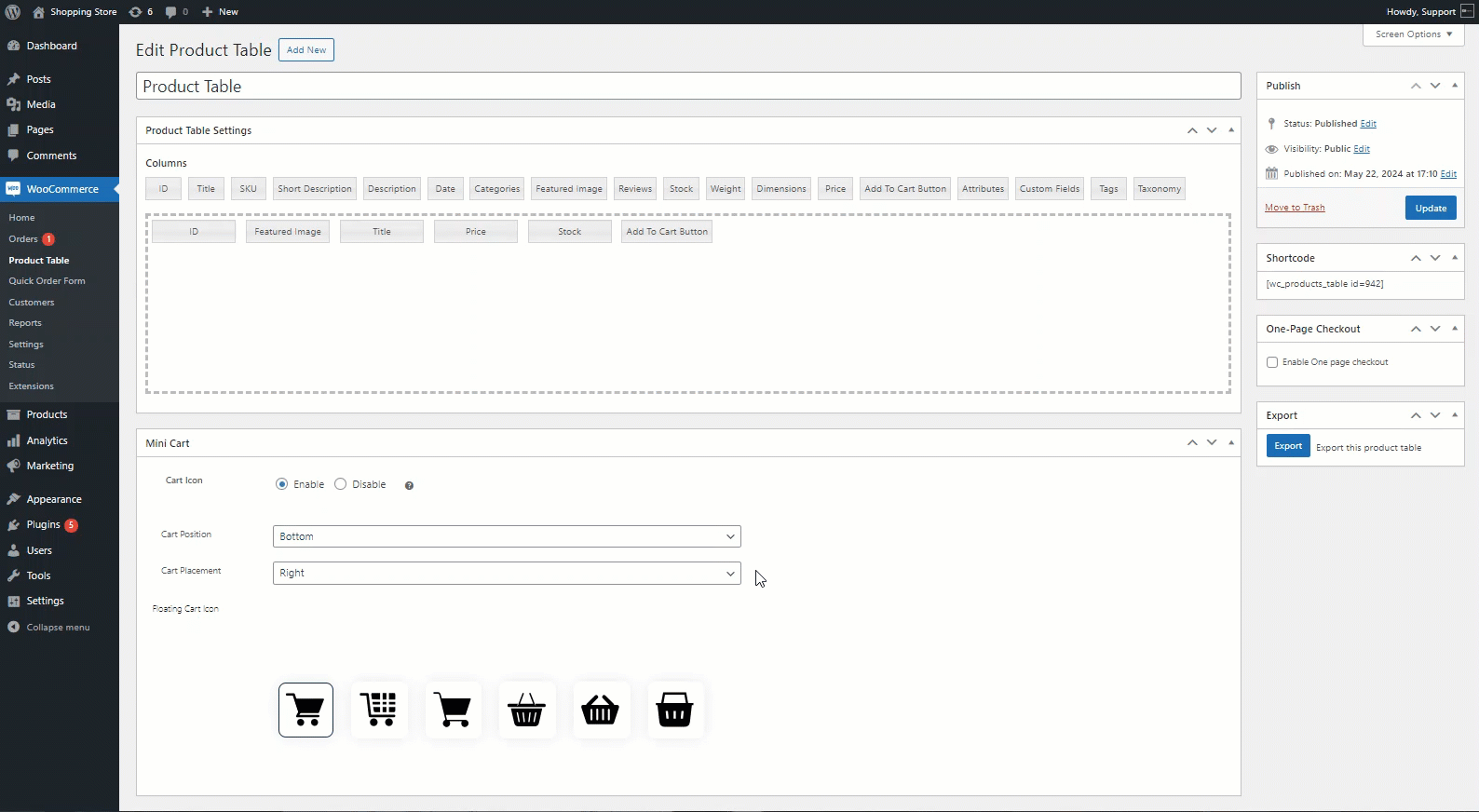
Task: Click the Settings sliders icon in sidebar
Action: tap(13, 601)
